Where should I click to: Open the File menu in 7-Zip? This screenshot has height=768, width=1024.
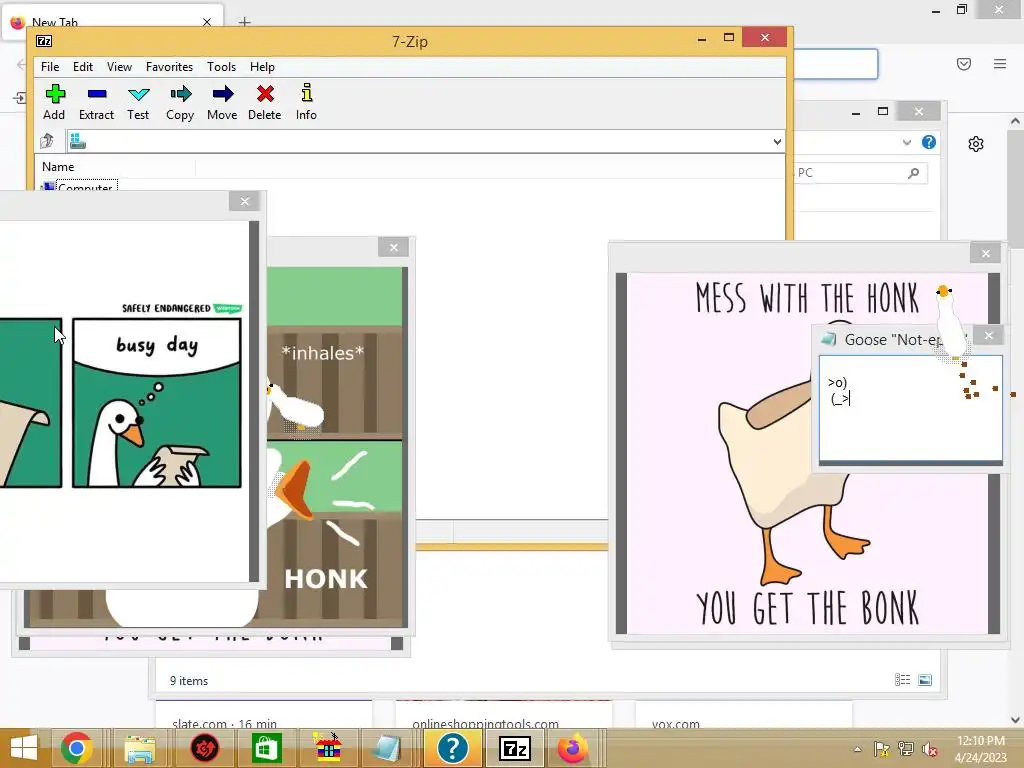(x=50, y=67)
